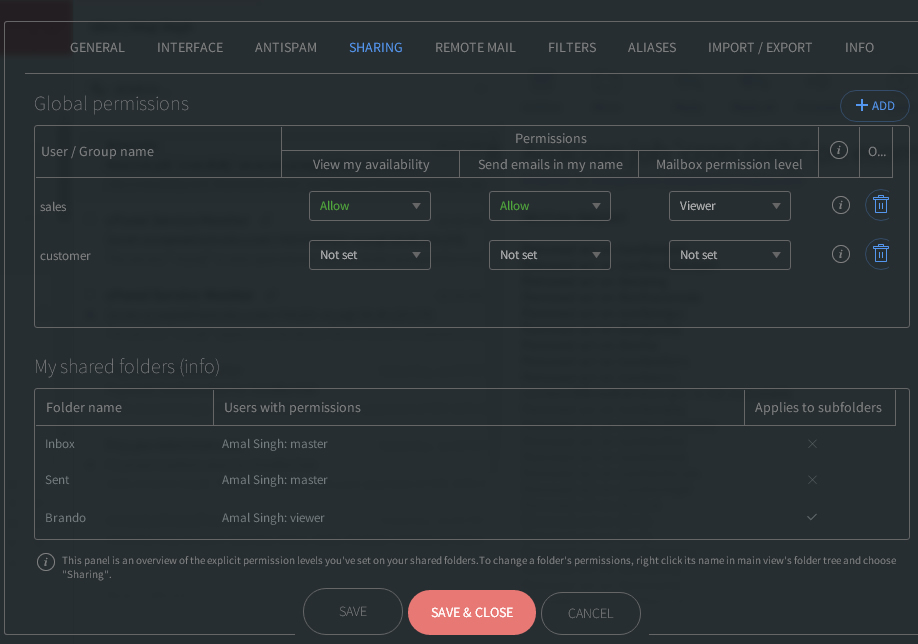Expand customer Mailbox permission level dropdown
918x644 pixels.
pyautogui.click(x=729, y=255)
